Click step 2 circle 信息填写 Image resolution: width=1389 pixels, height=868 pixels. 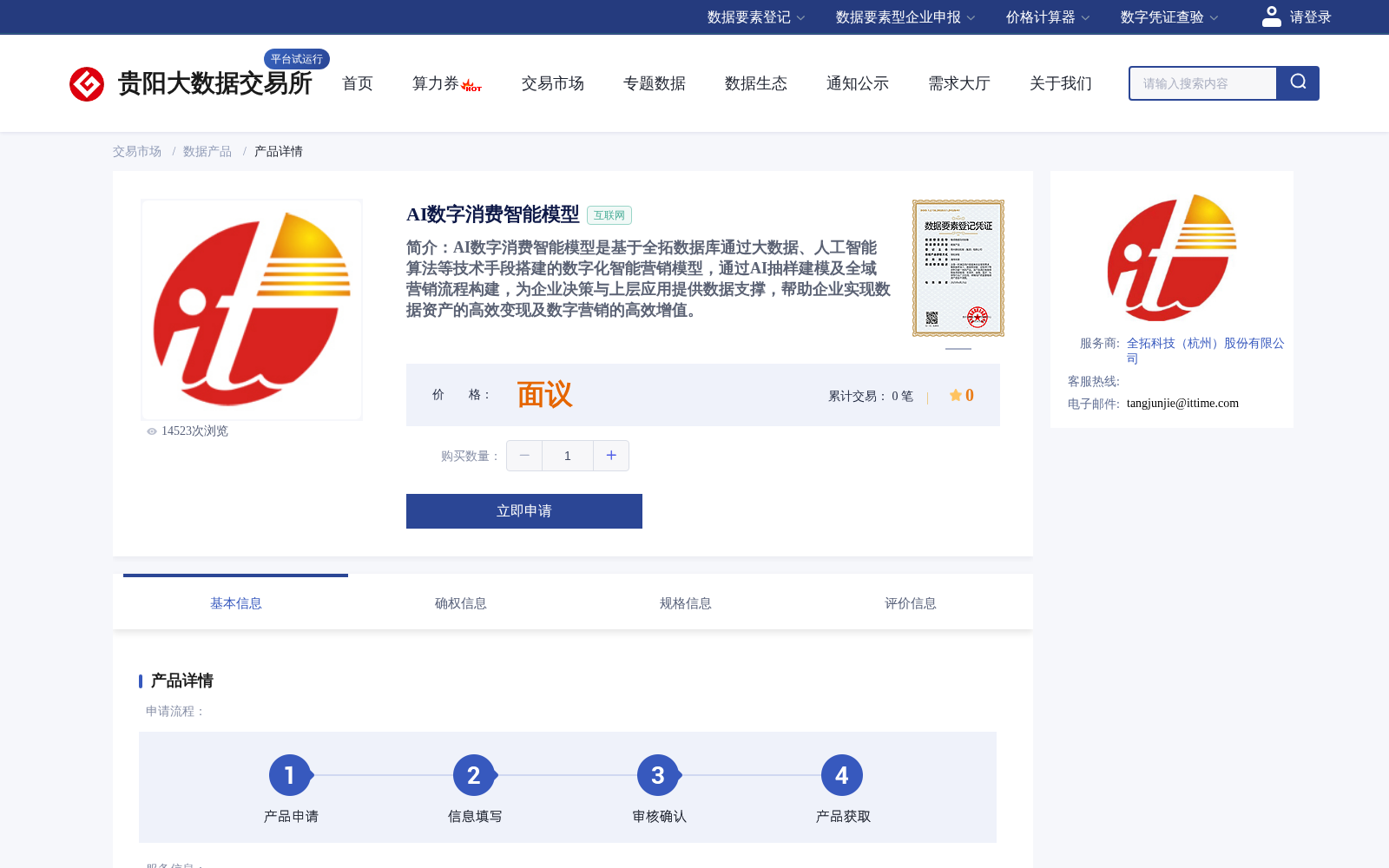(x=474, y=775)
